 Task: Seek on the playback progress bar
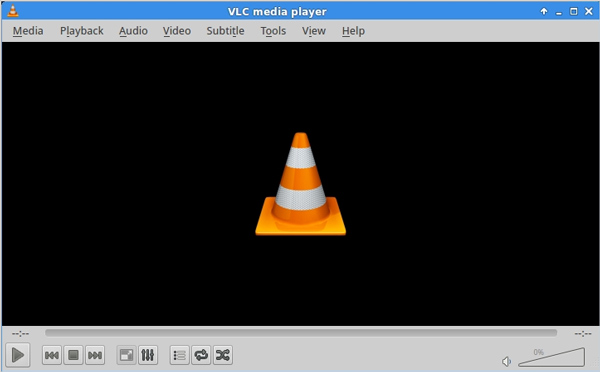coord(301,333)
